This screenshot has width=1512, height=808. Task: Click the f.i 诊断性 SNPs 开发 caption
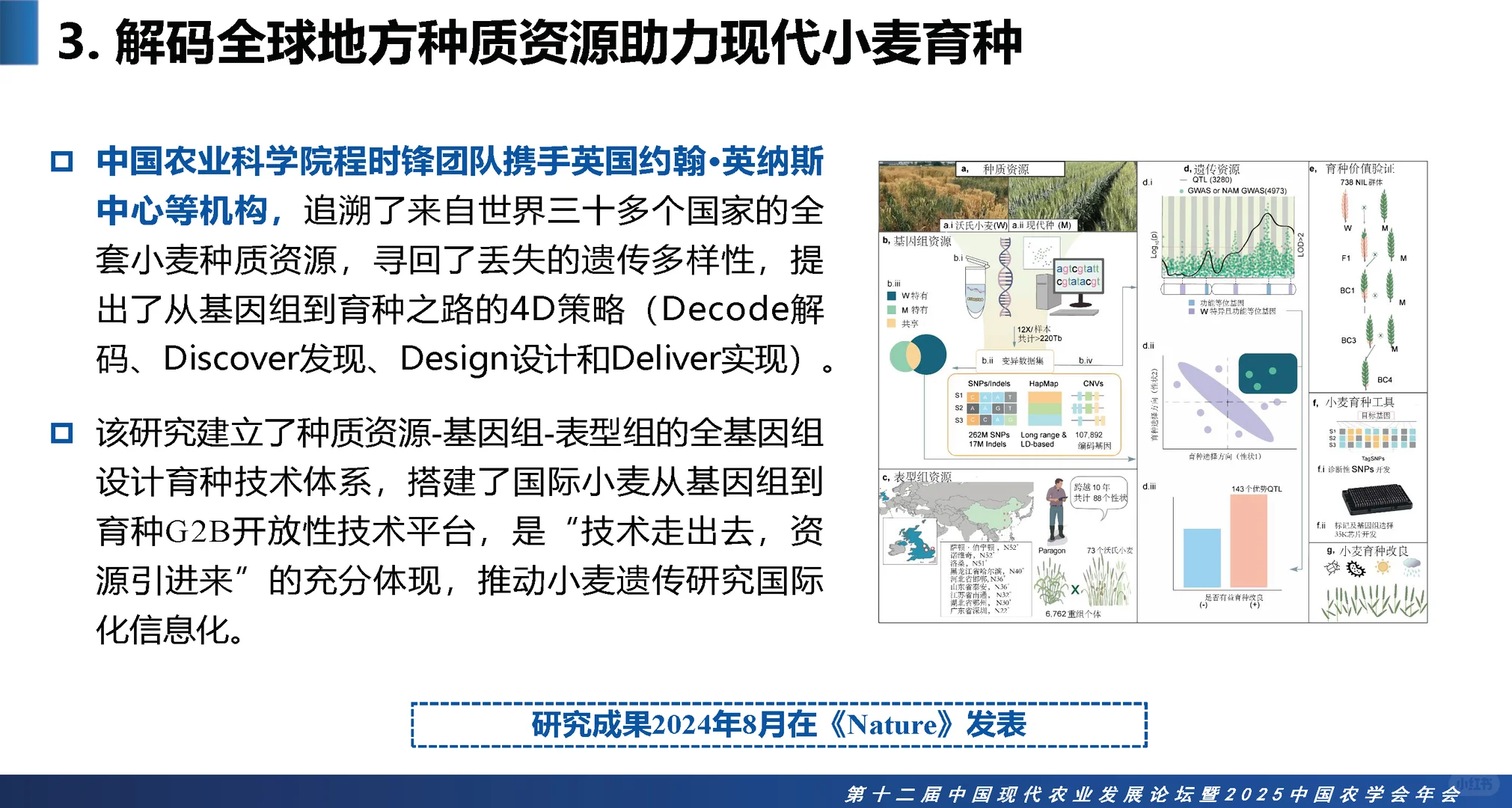click(1354, 469)
